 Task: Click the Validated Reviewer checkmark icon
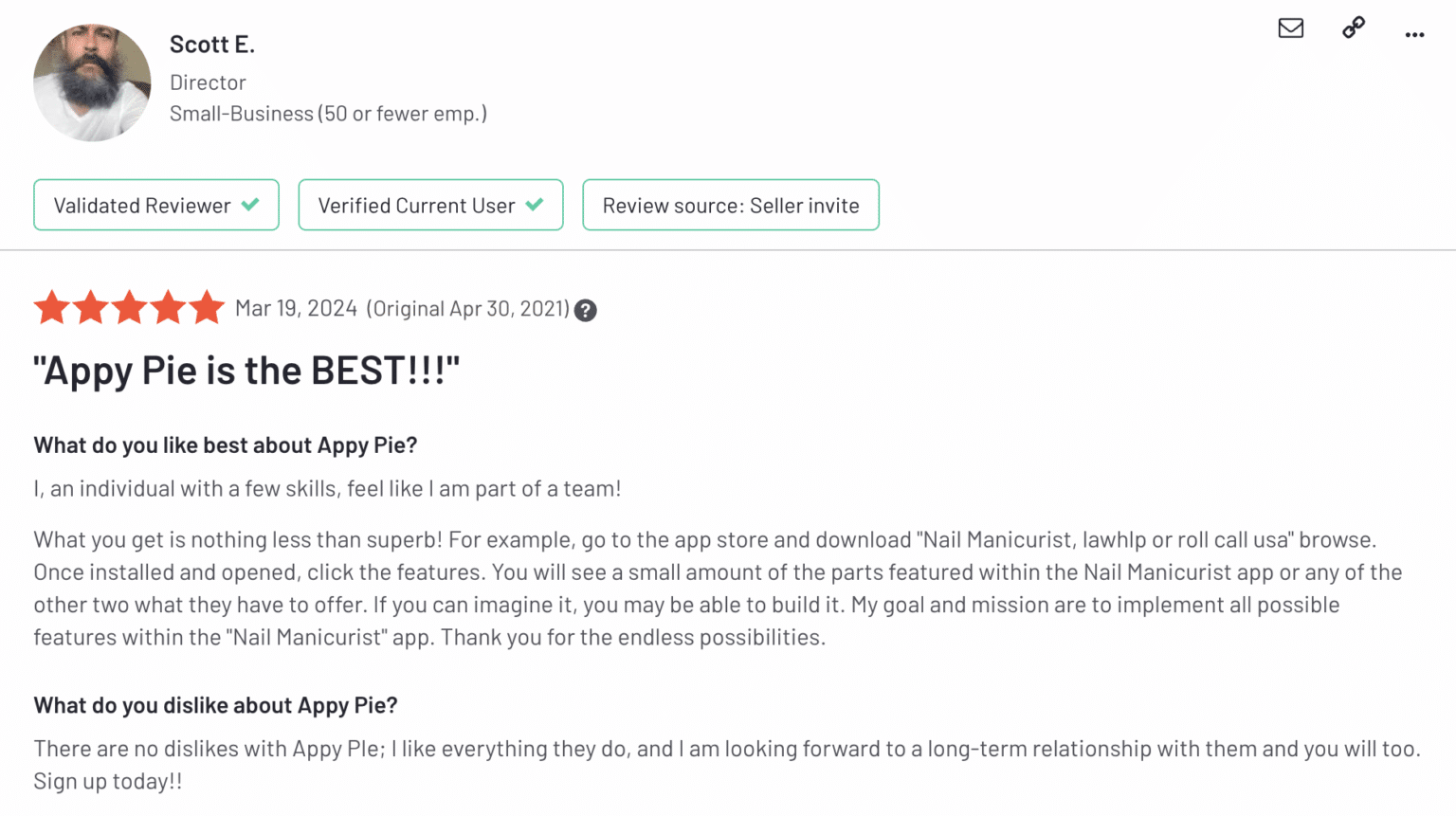[x=250, y=205]
